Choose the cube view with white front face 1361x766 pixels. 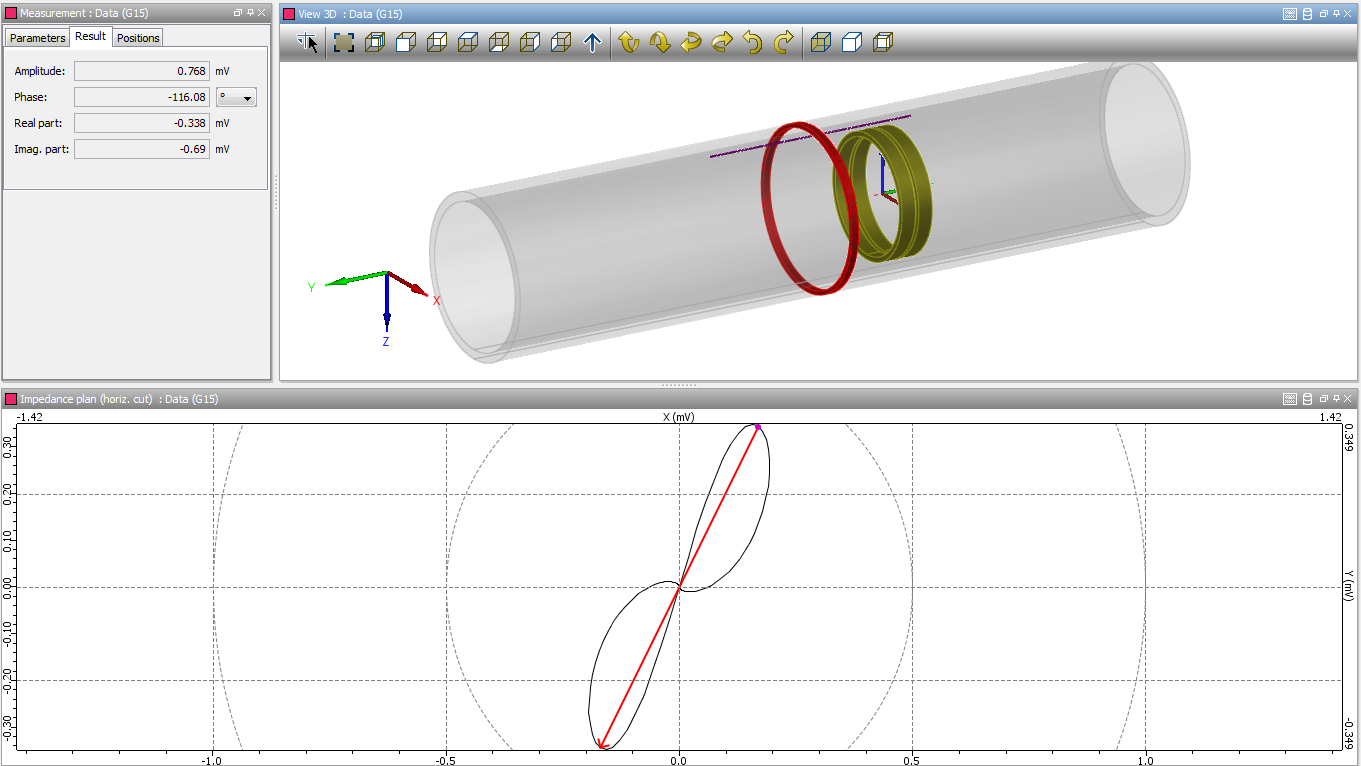click(x=406, y=43)
